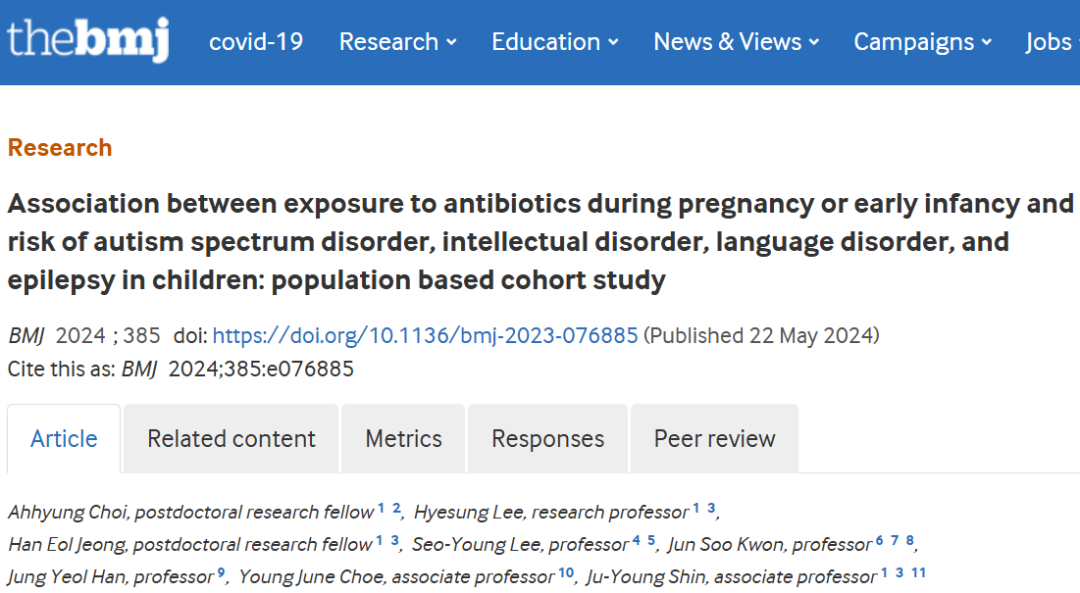
Task: Select the Article tab
Action: (64, 439)
